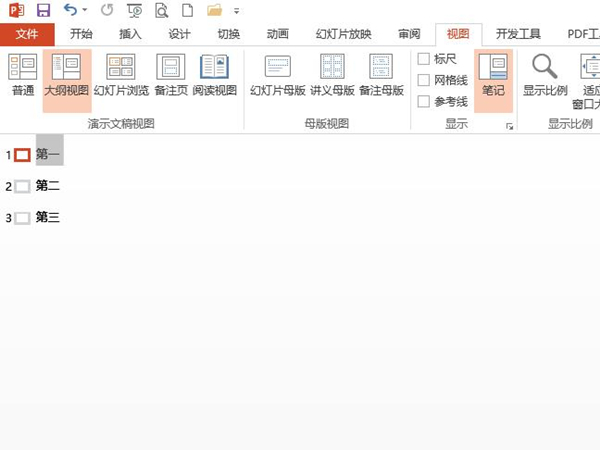Image resolution: width=600 pixels, height=450 pixels.
Task: Click the Save icon in quick access toolbar
Action: [x=43, y=10]
